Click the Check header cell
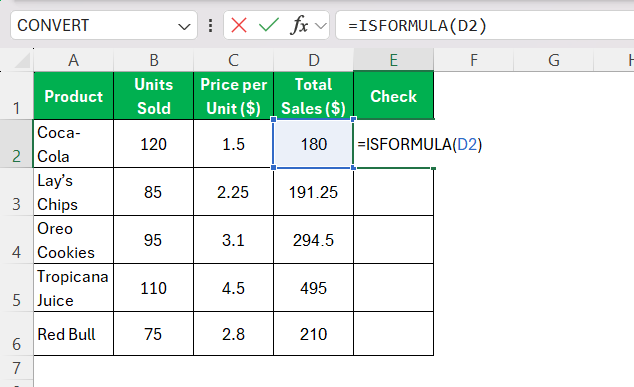 394,96
